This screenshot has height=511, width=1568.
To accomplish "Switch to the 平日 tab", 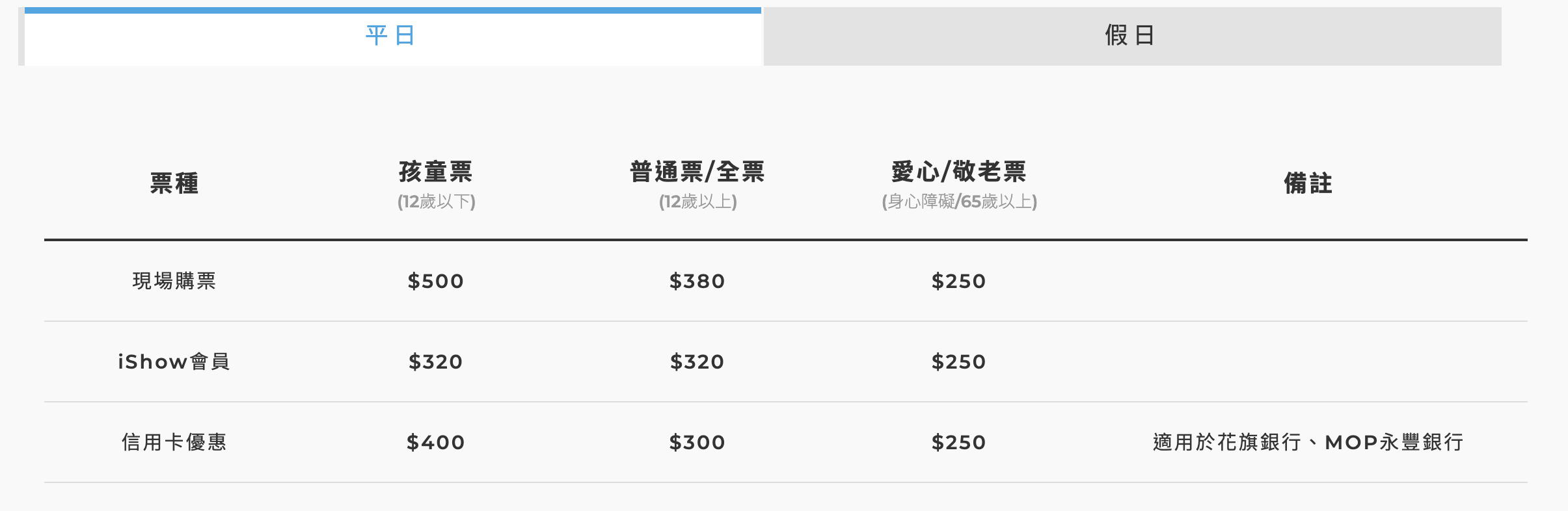I will pyautogui.click(x=390, y=36).
